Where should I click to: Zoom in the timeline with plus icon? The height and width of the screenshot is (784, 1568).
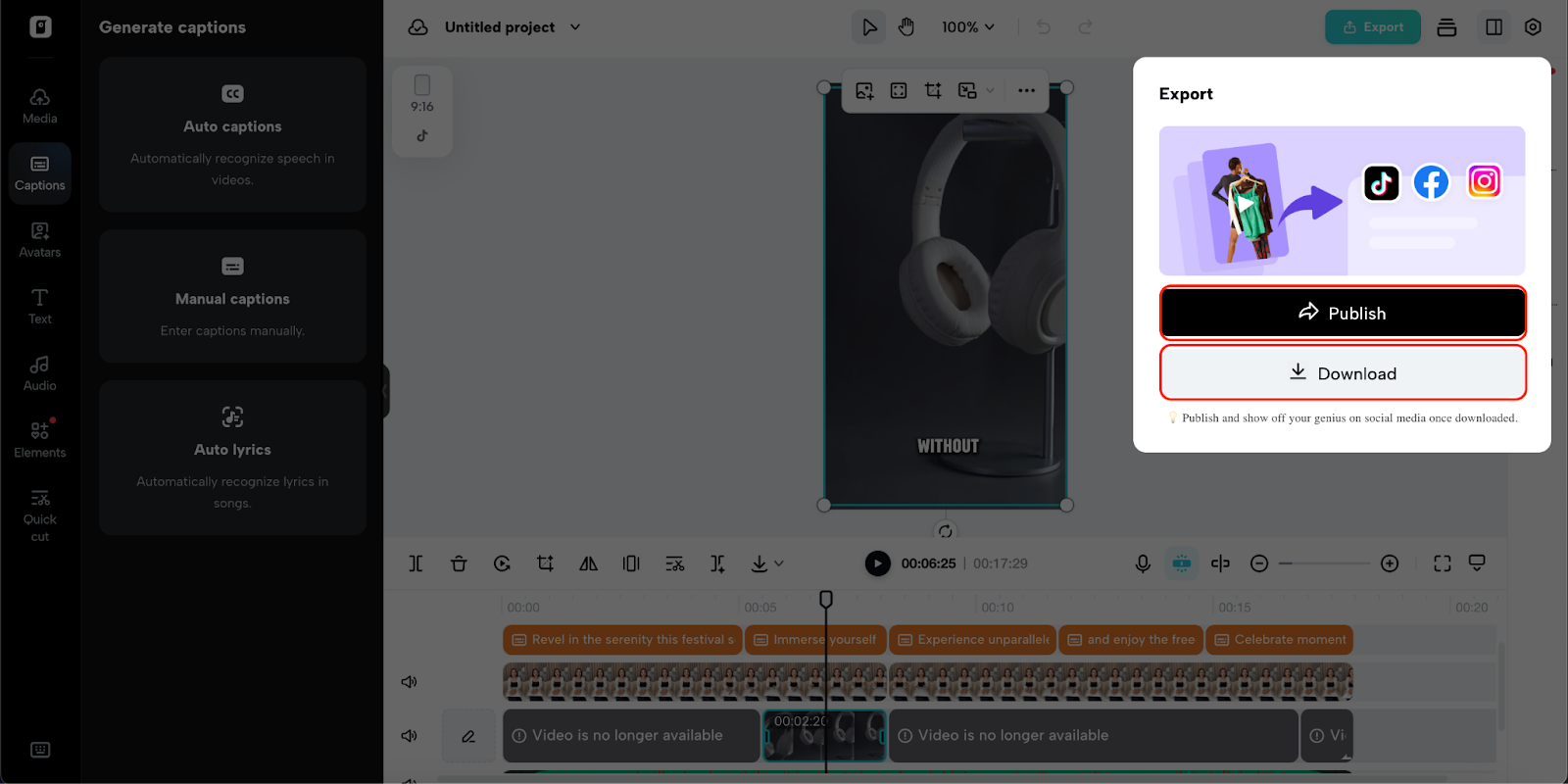click(x=1390, y=563)
